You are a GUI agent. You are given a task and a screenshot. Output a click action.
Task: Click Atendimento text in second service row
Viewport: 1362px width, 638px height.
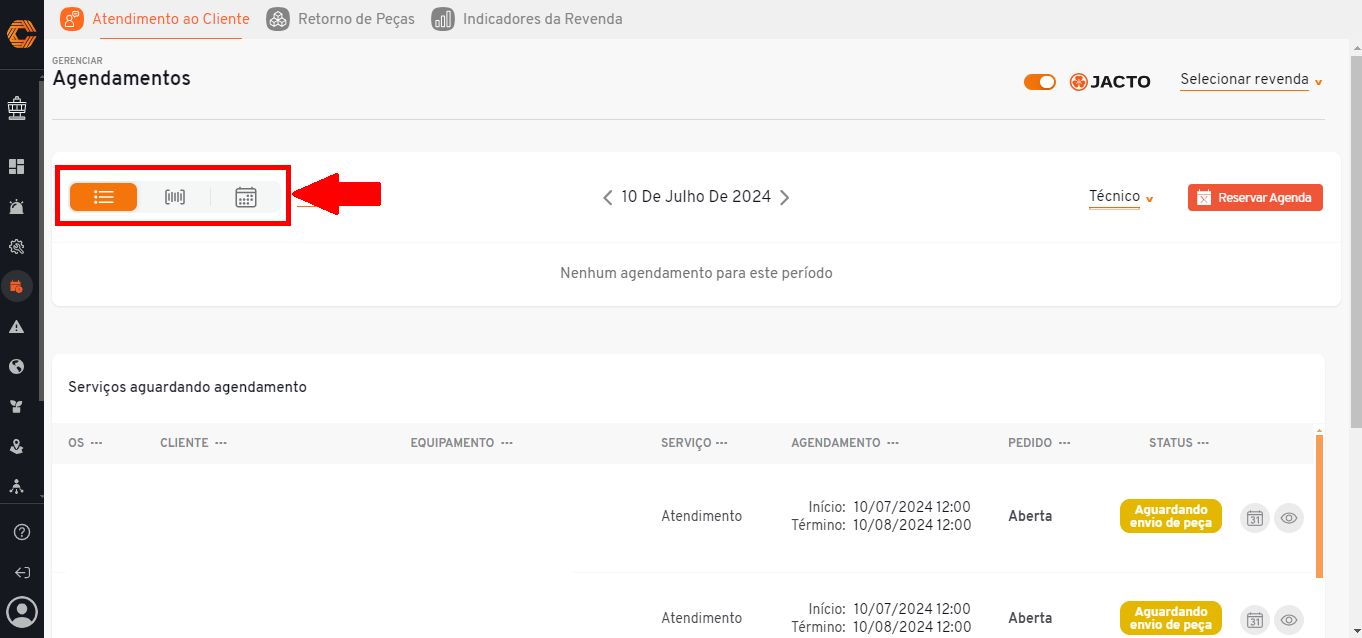point(701,618)
